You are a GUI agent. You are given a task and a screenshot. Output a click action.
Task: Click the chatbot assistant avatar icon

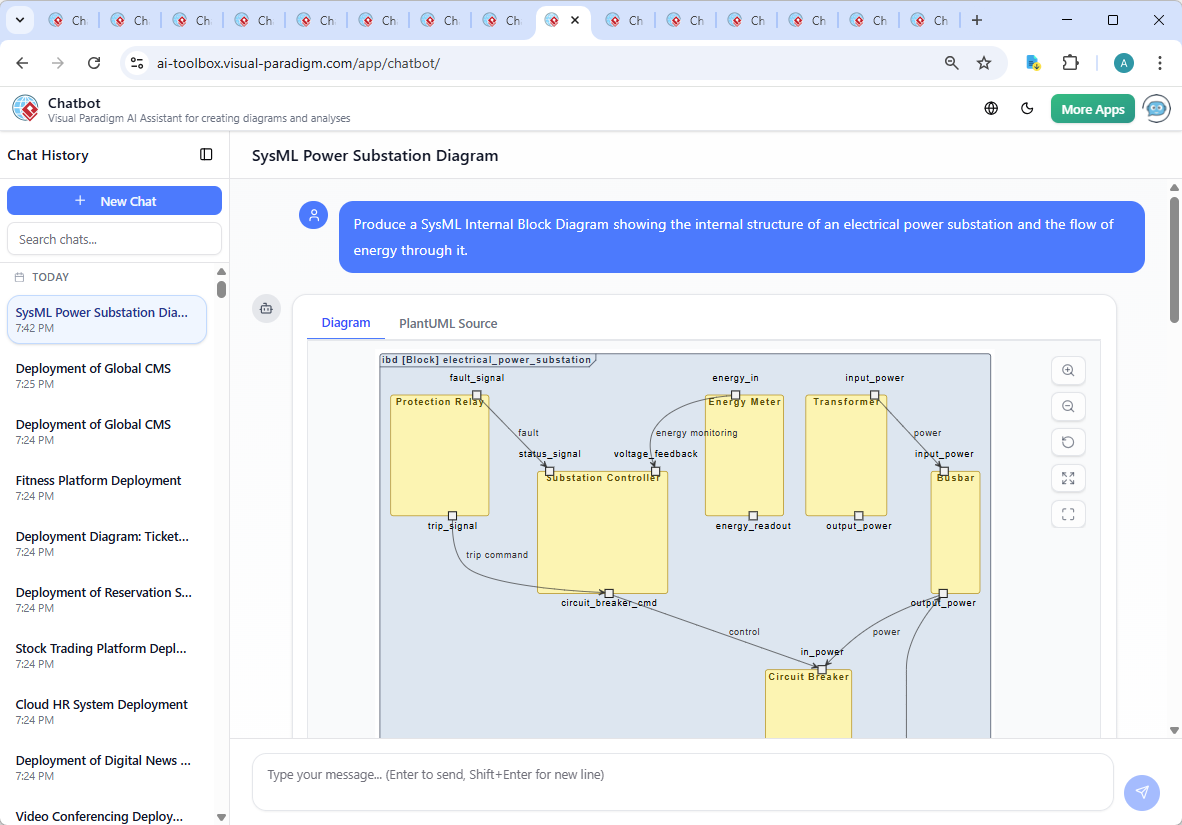pyautogui.click(x=1156, y=107)
